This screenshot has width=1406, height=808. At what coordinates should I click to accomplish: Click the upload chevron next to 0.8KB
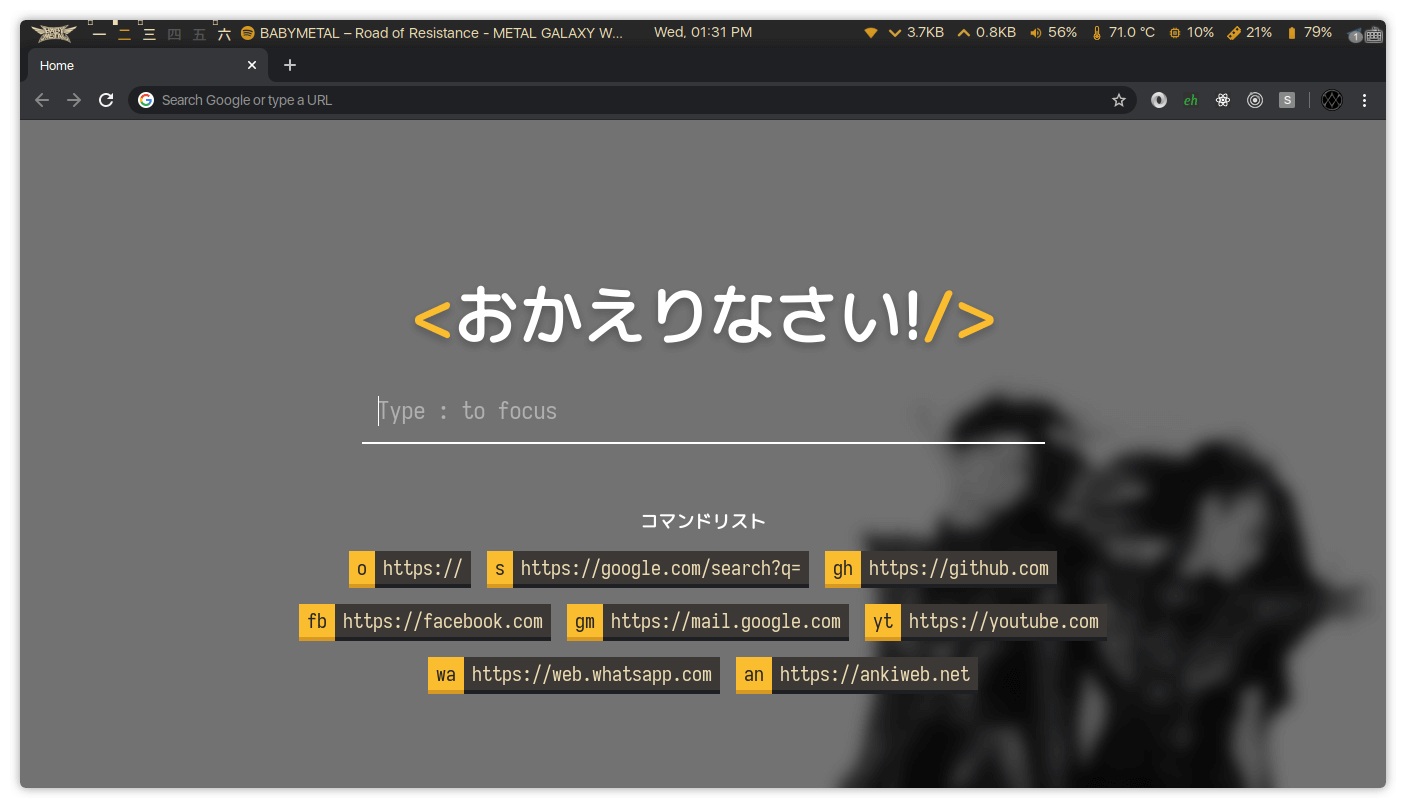(x=962, y=32)
